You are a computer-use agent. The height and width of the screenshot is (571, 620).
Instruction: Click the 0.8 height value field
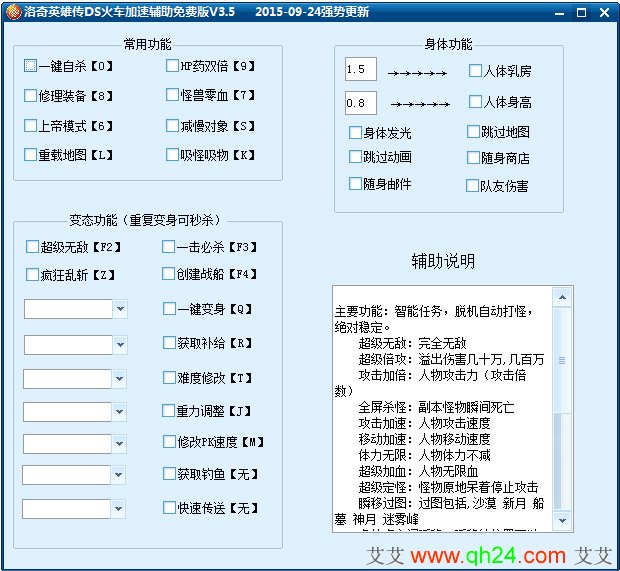pos(360,103)
